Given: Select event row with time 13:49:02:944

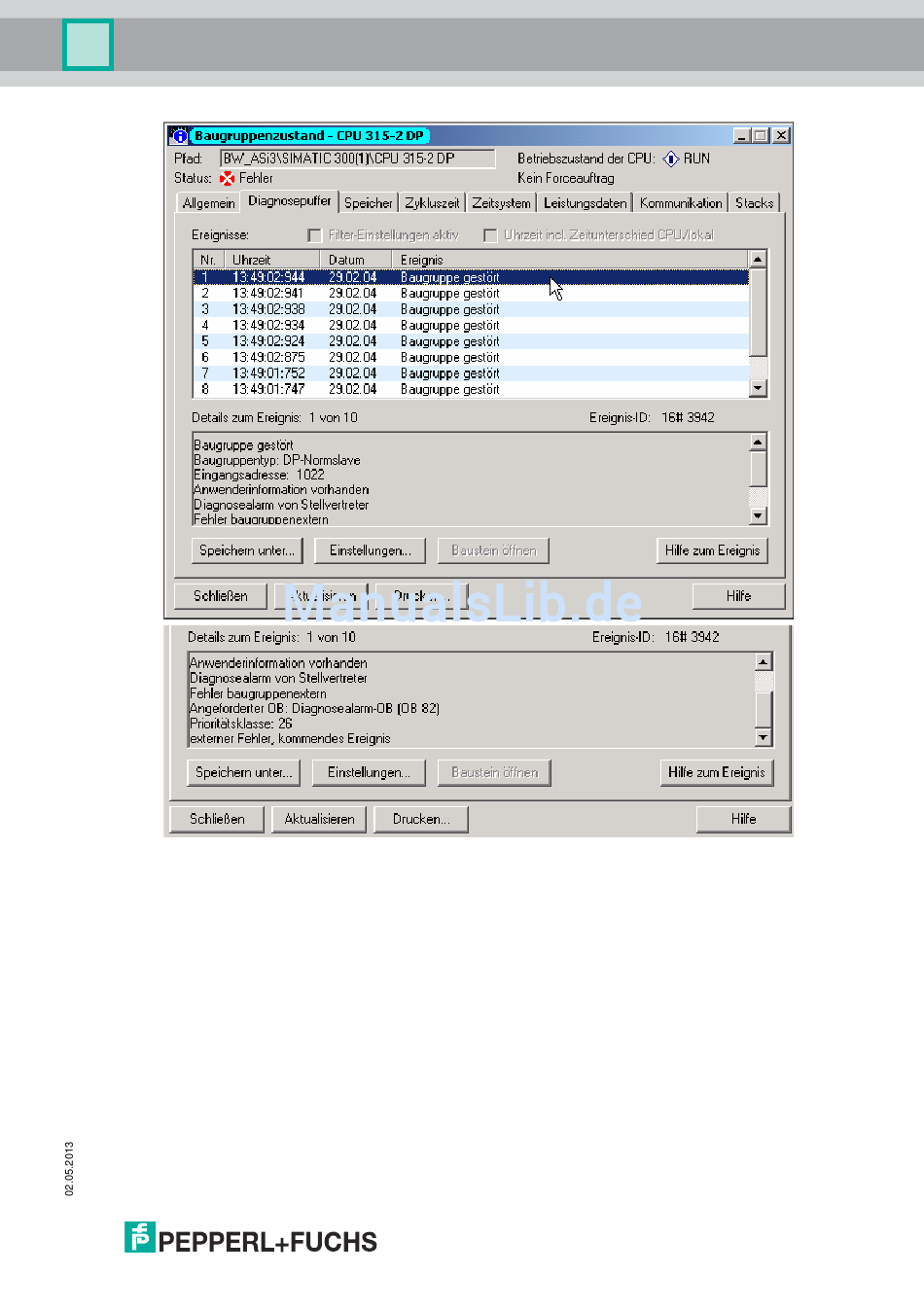Looking at the screenshot, I should coord(471,277).
